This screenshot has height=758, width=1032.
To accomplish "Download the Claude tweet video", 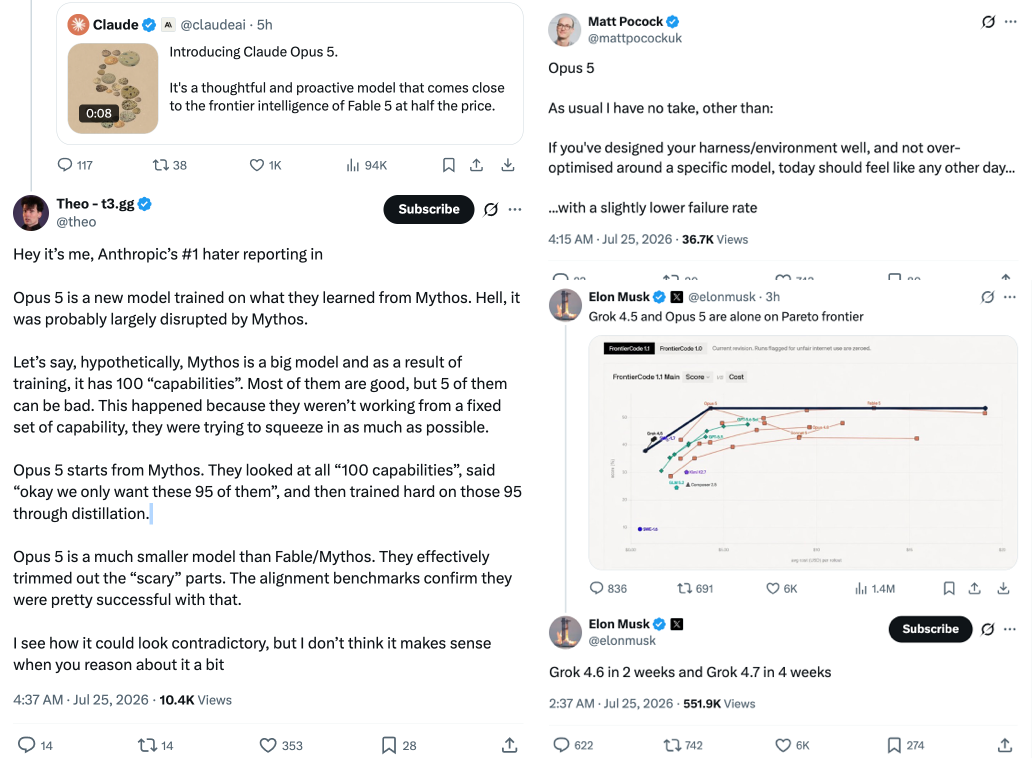I will click(x=507, y=165).
